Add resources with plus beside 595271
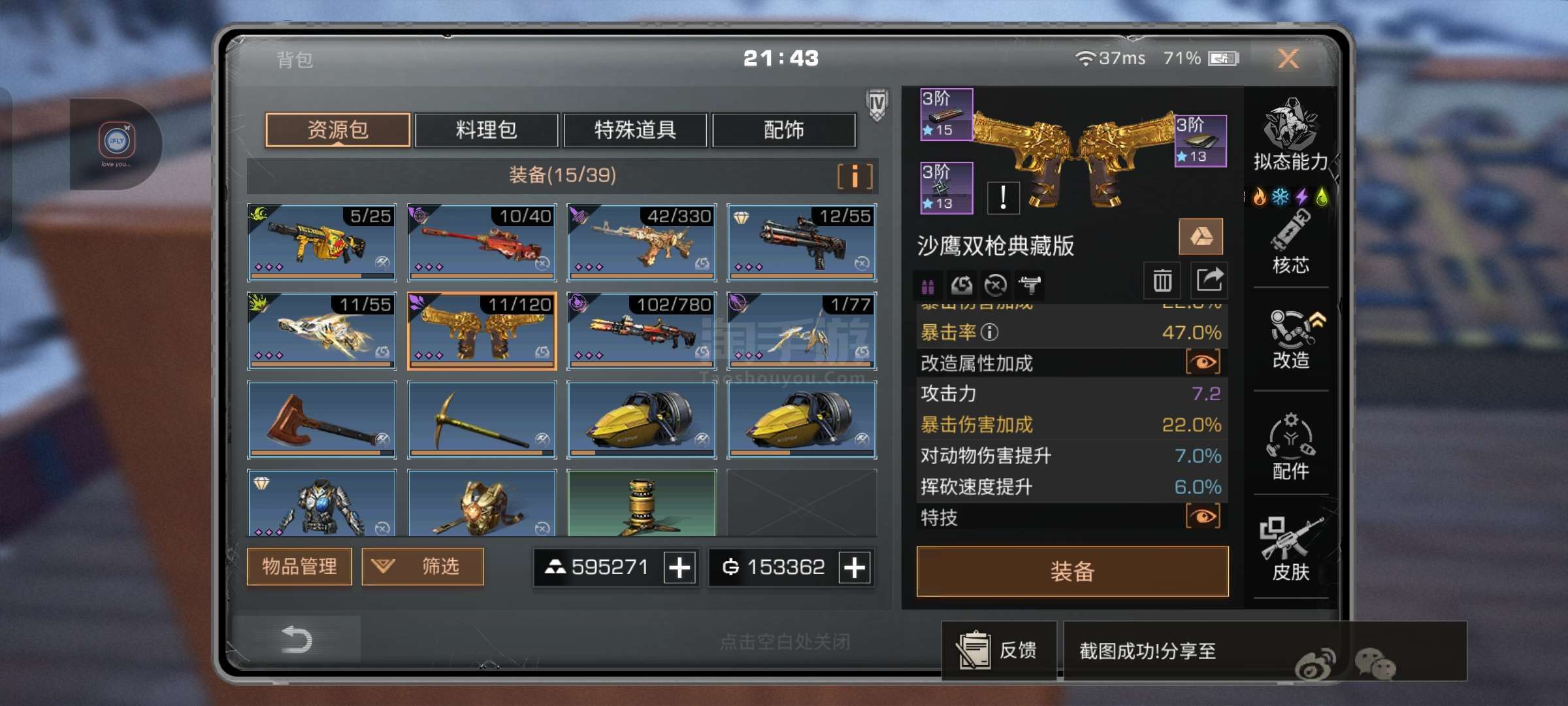The width and height of the screenshot is (1568, 706). coord(679,567)
